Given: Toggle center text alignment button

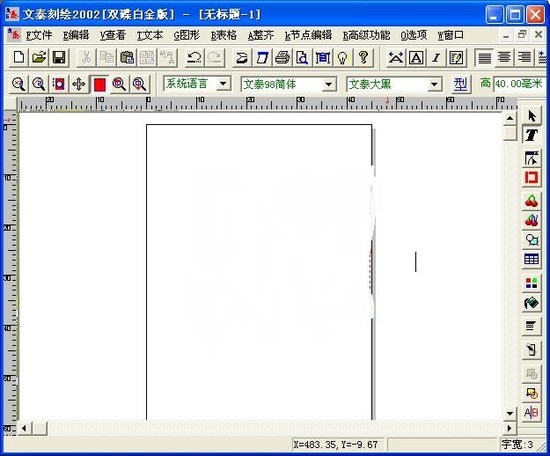Looking at the screenshot, I should [504, 58].
